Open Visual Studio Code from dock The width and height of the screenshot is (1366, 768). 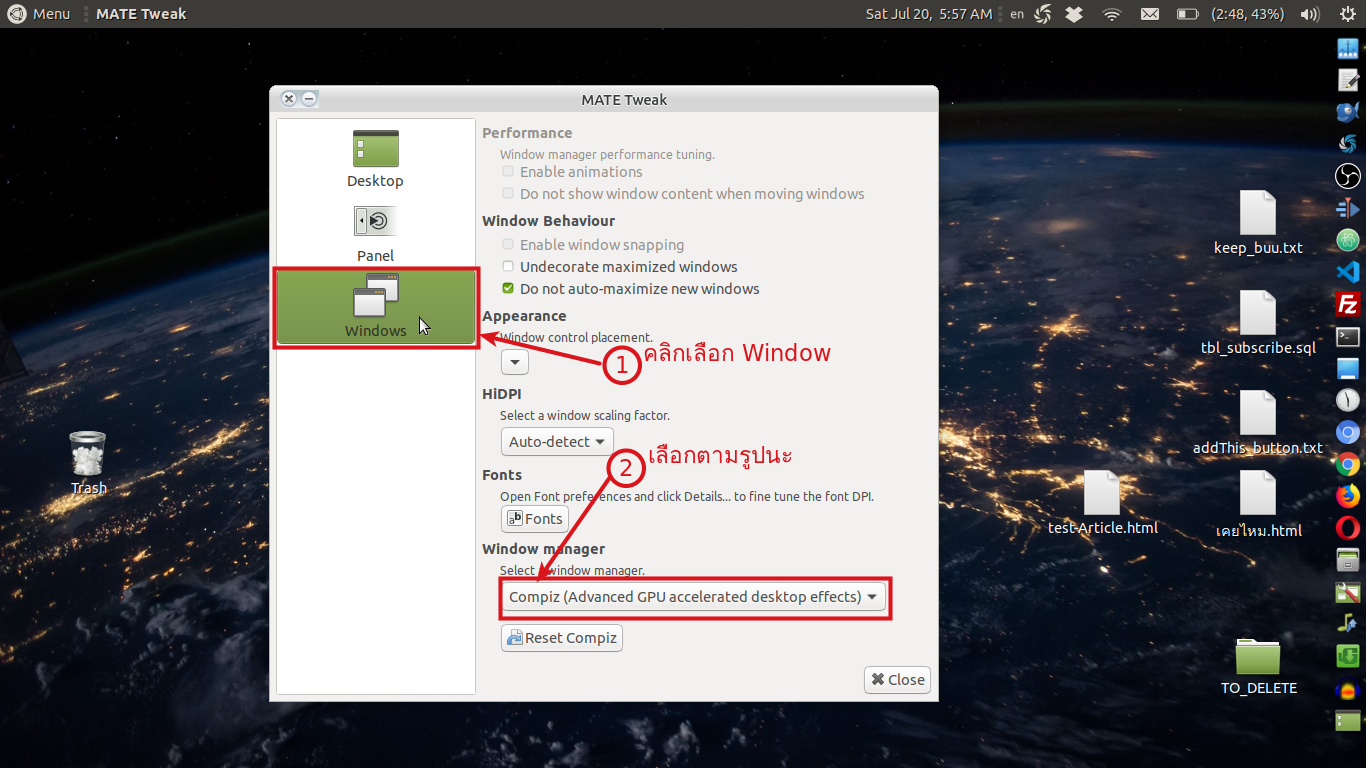[x=1347, y=271]
